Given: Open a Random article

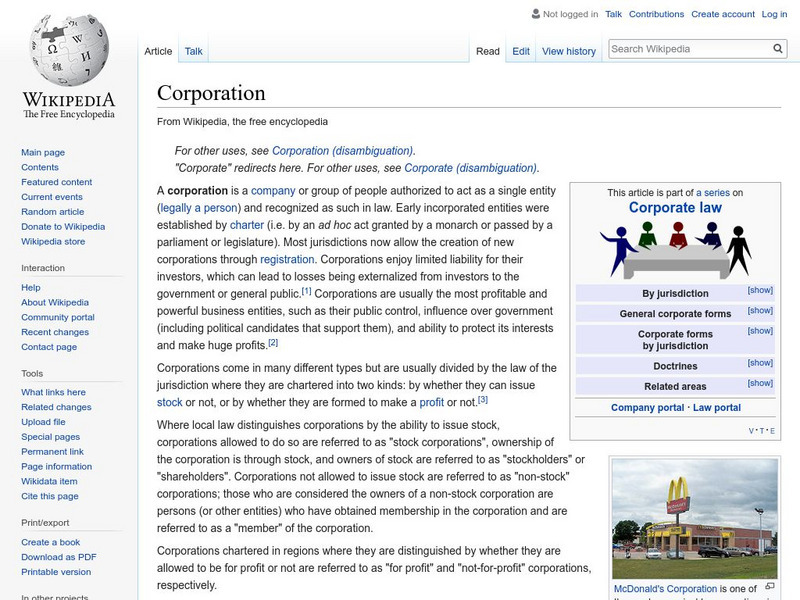Looking at the screenshot, I should (53, 212).
